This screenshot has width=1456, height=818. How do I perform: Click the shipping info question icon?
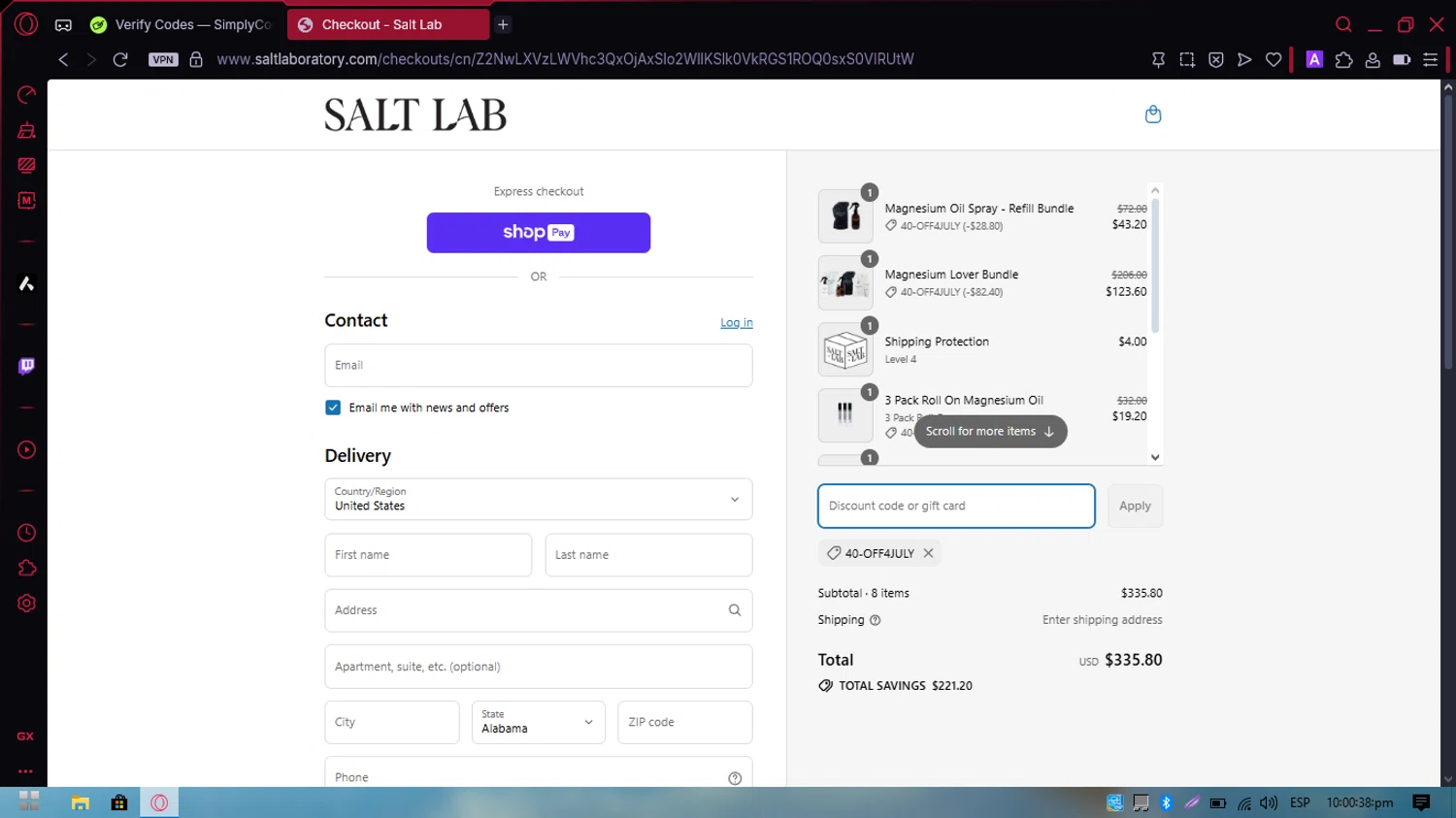875,620
